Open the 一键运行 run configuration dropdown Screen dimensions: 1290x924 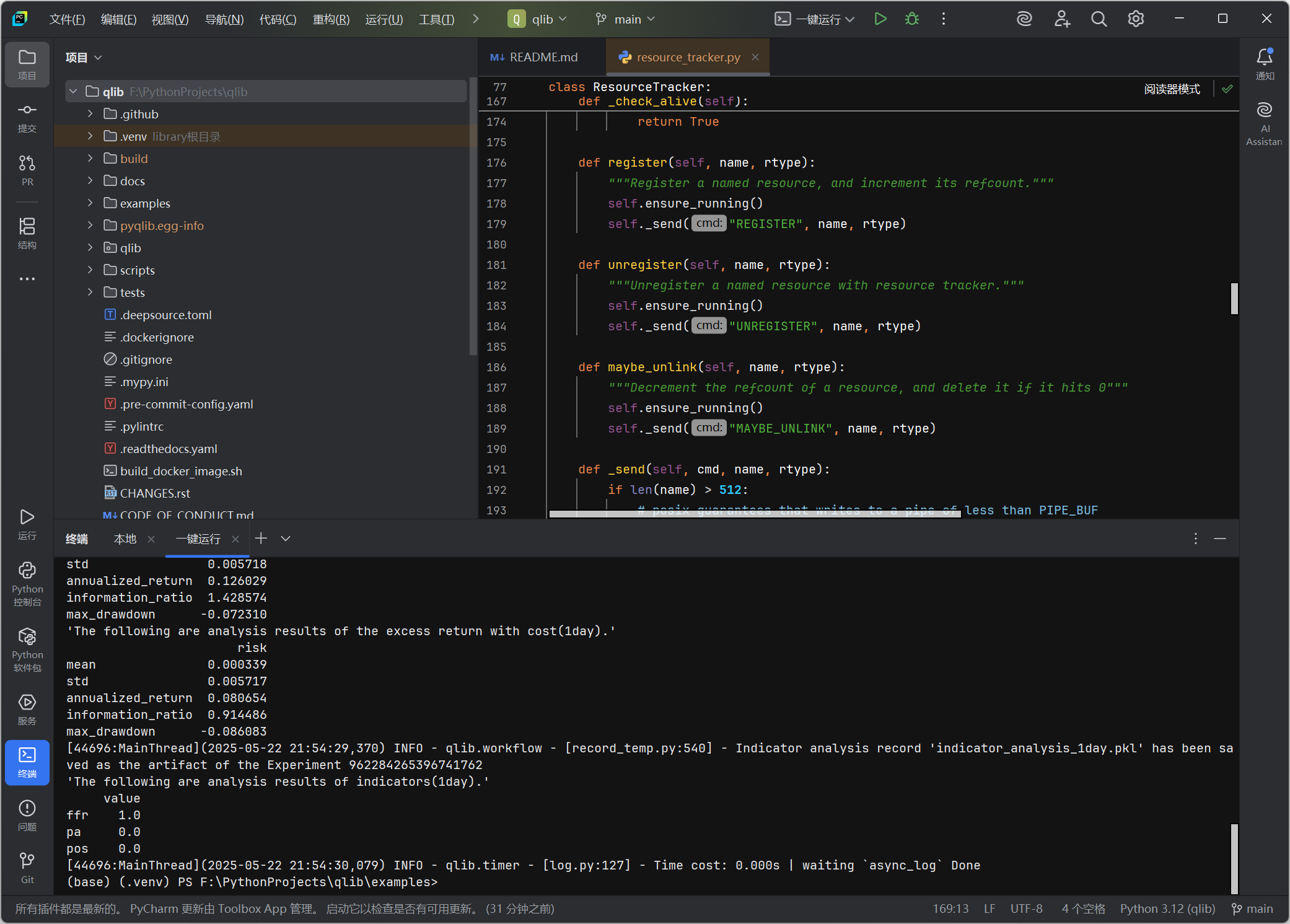coord(815,19)
